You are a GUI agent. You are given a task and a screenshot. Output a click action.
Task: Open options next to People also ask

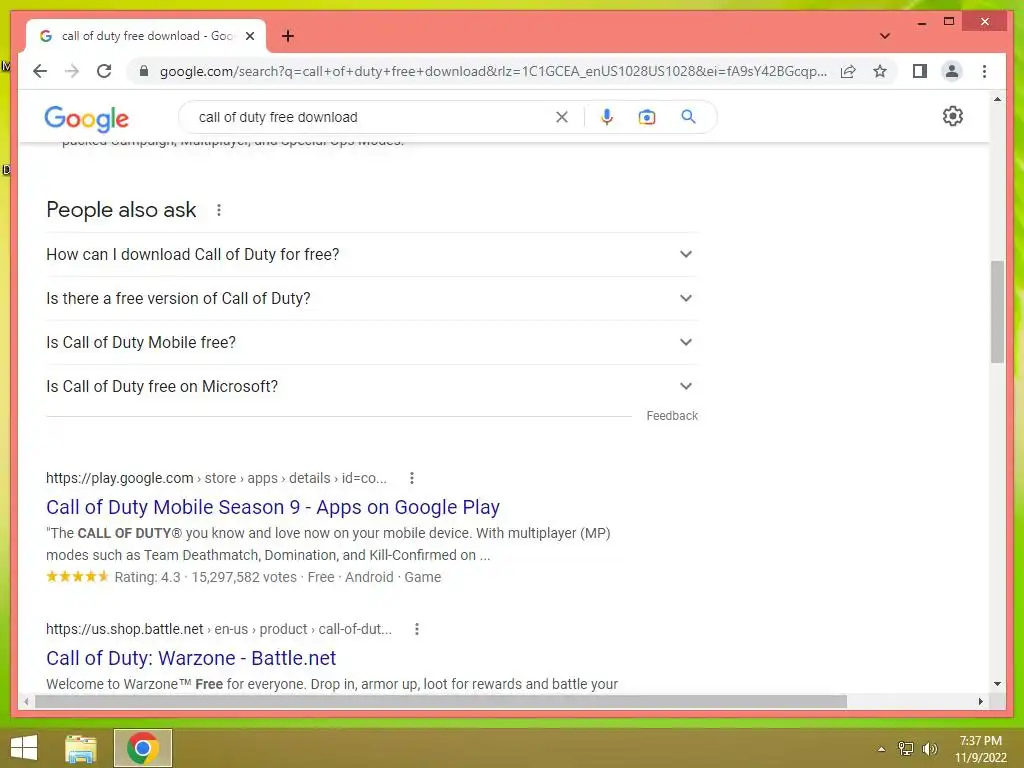tap(219, 210)
